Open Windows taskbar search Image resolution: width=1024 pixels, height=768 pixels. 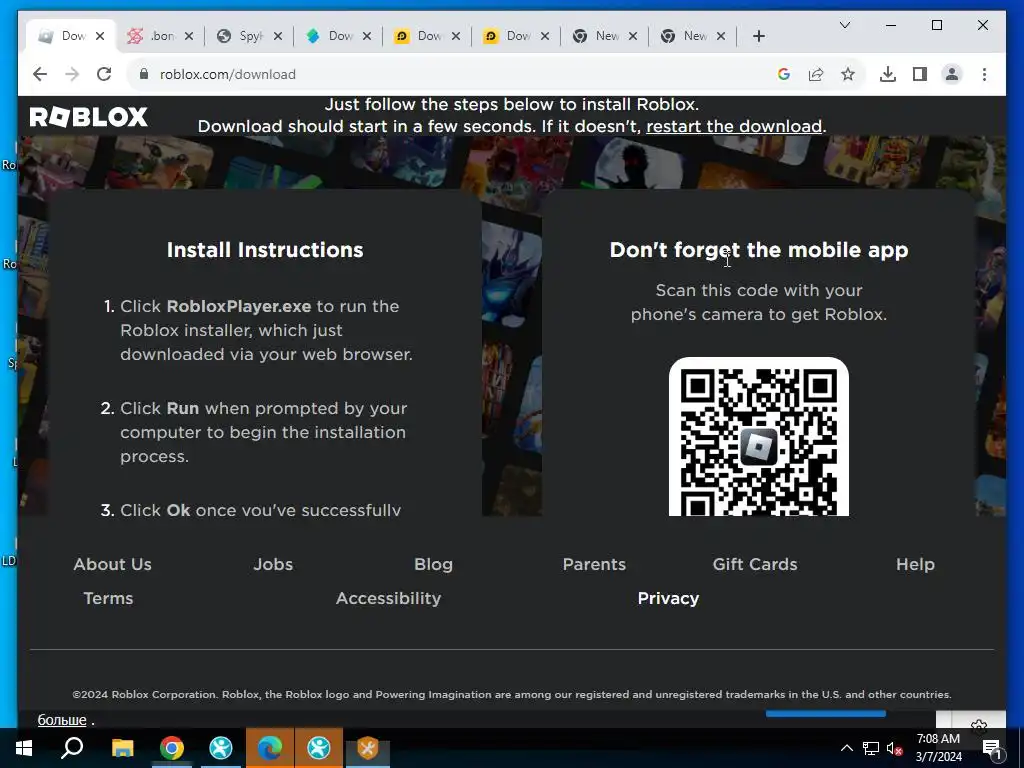[72, 748]
